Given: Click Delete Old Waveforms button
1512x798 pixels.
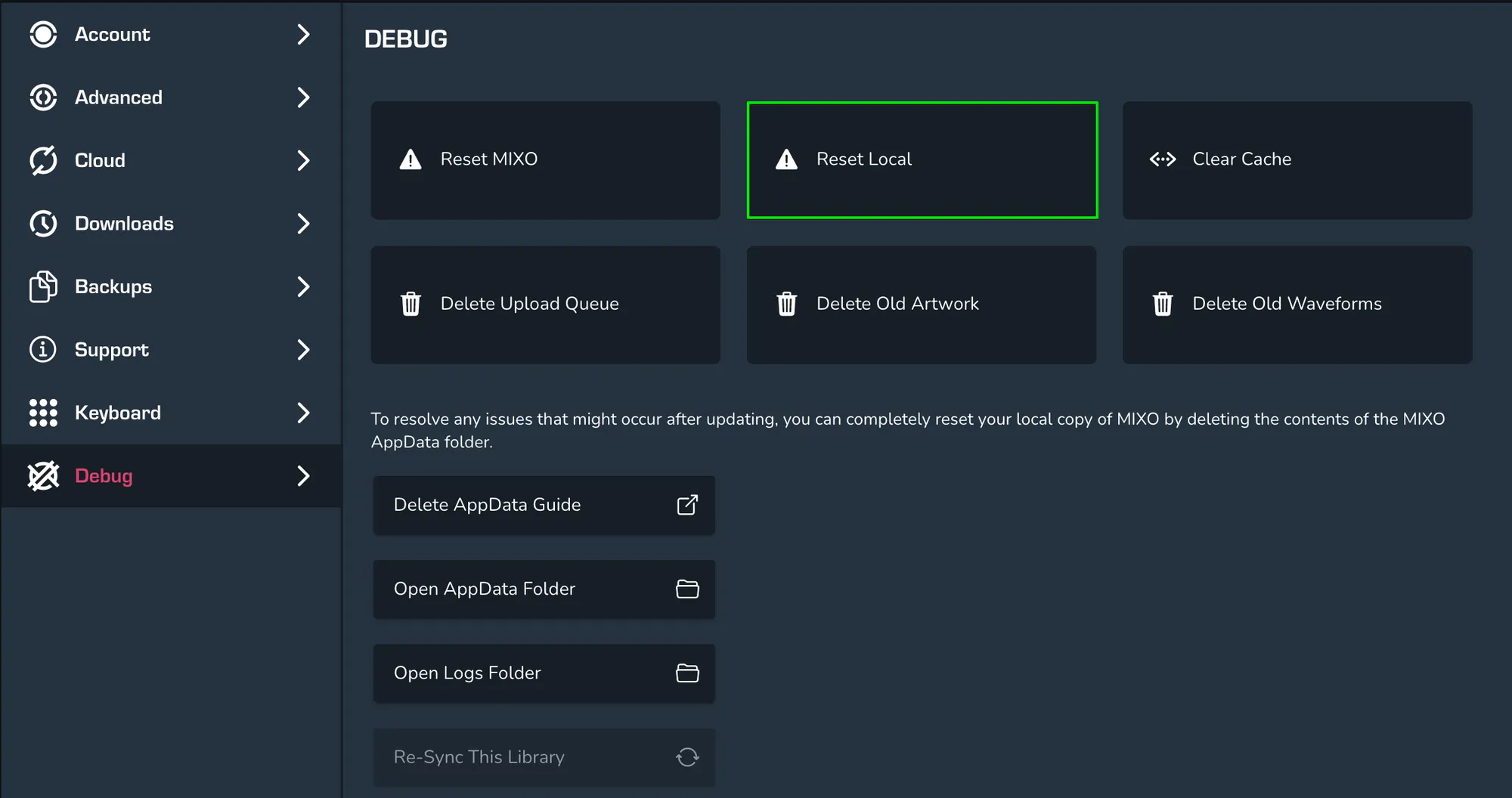Looking at the screenshot, I should click(1297, 305).
